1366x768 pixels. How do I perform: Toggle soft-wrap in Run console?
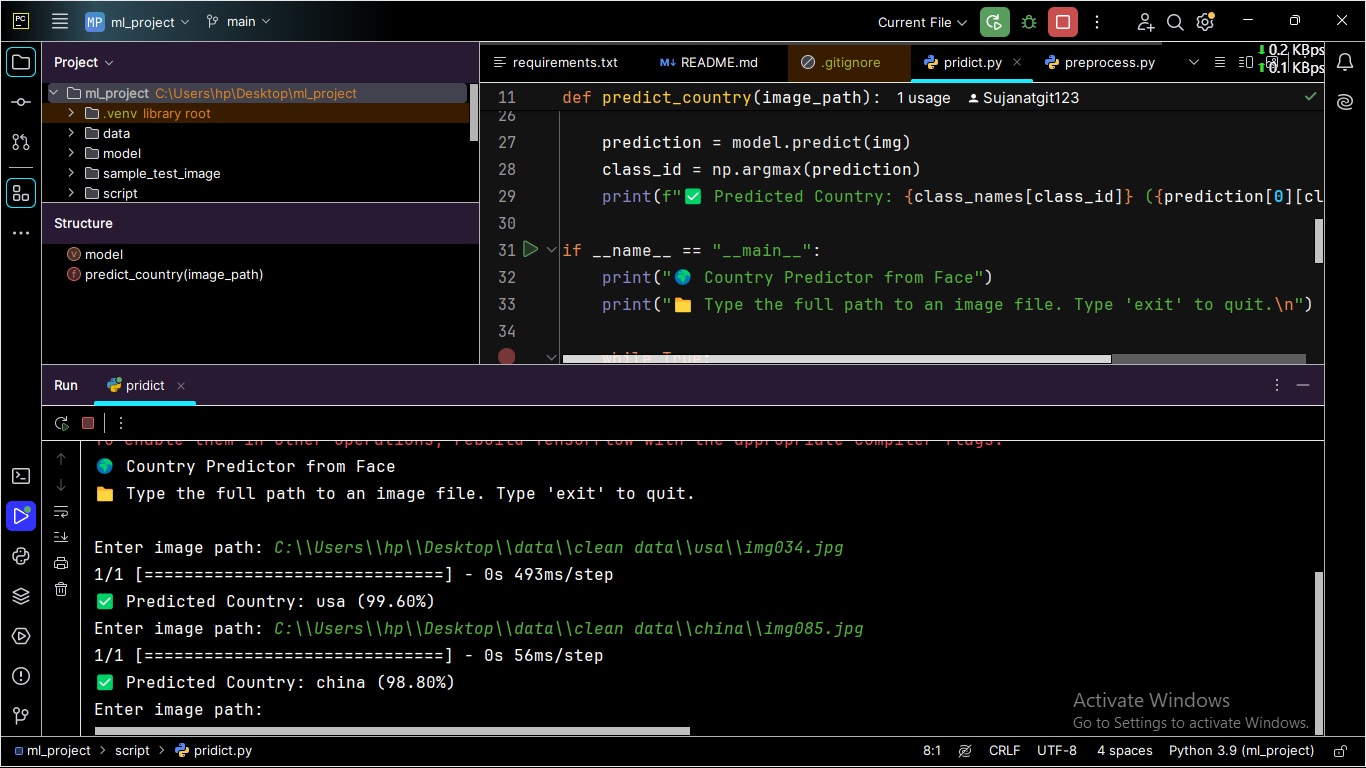pyautogui.click(x=61, y=512)
